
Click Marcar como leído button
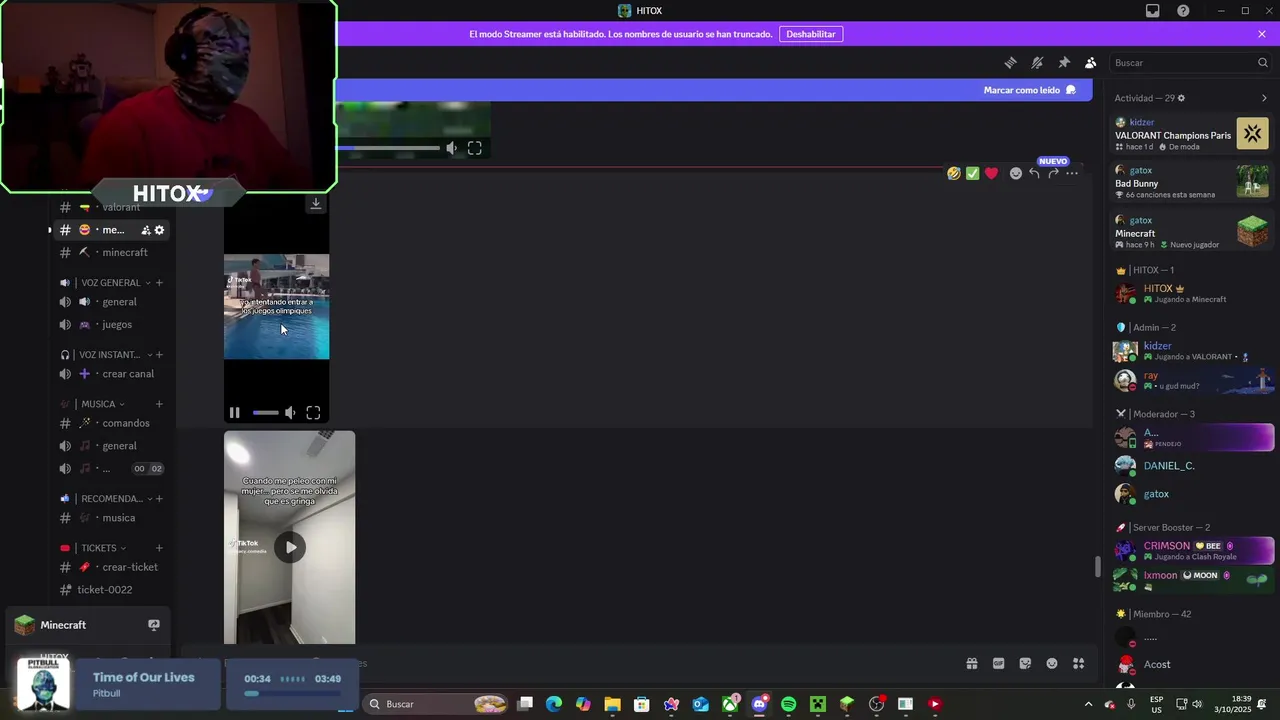[1030, 90]
